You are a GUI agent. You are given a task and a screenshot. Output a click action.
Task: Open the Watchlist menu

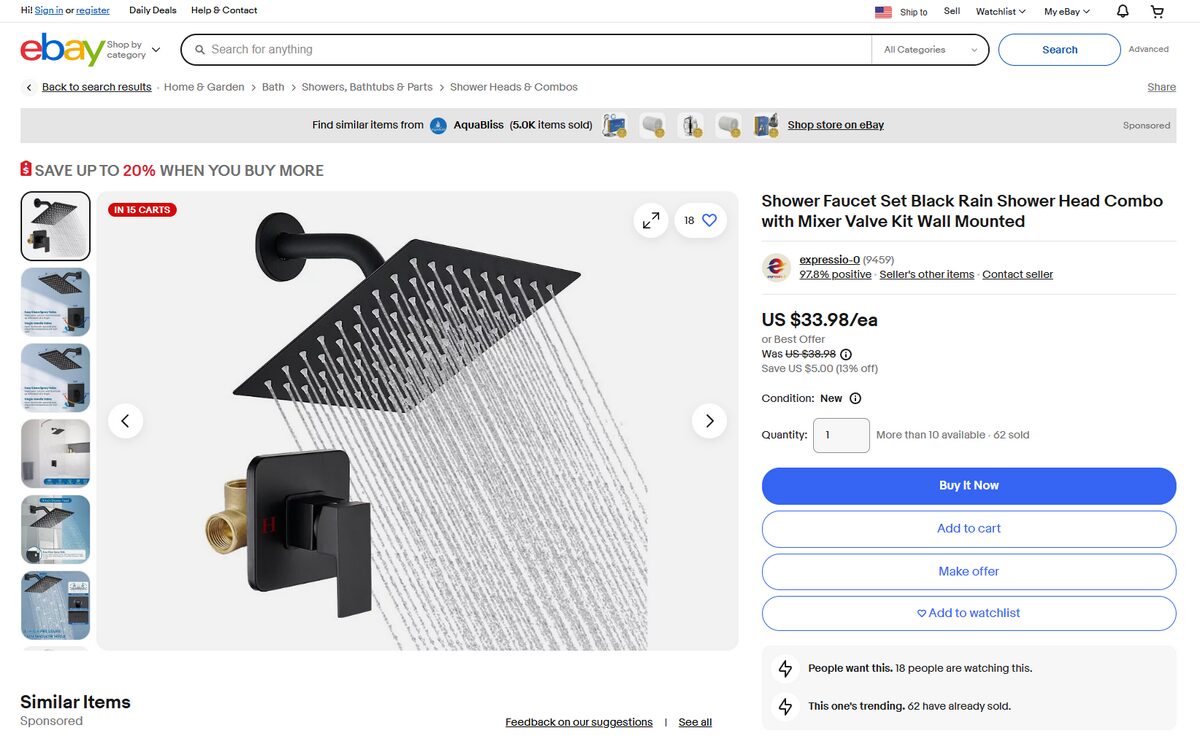pos(1000,11)
